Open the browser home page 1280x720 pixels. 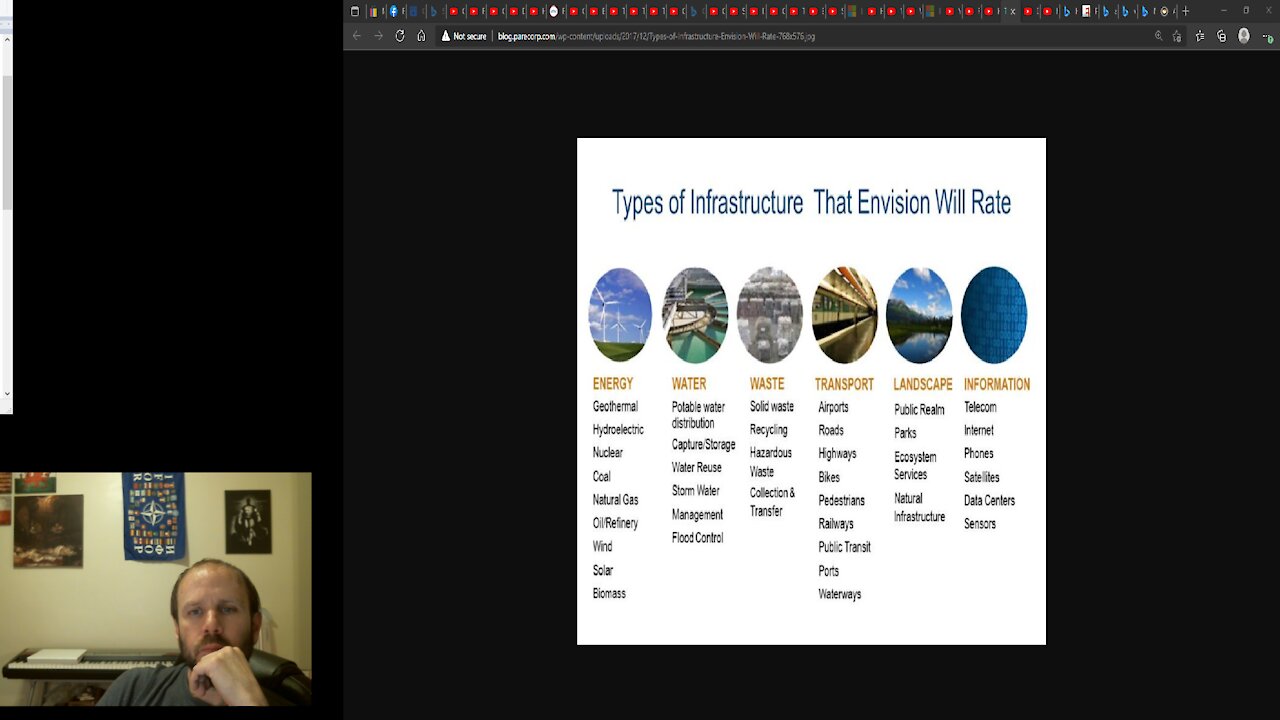point(421,36)
